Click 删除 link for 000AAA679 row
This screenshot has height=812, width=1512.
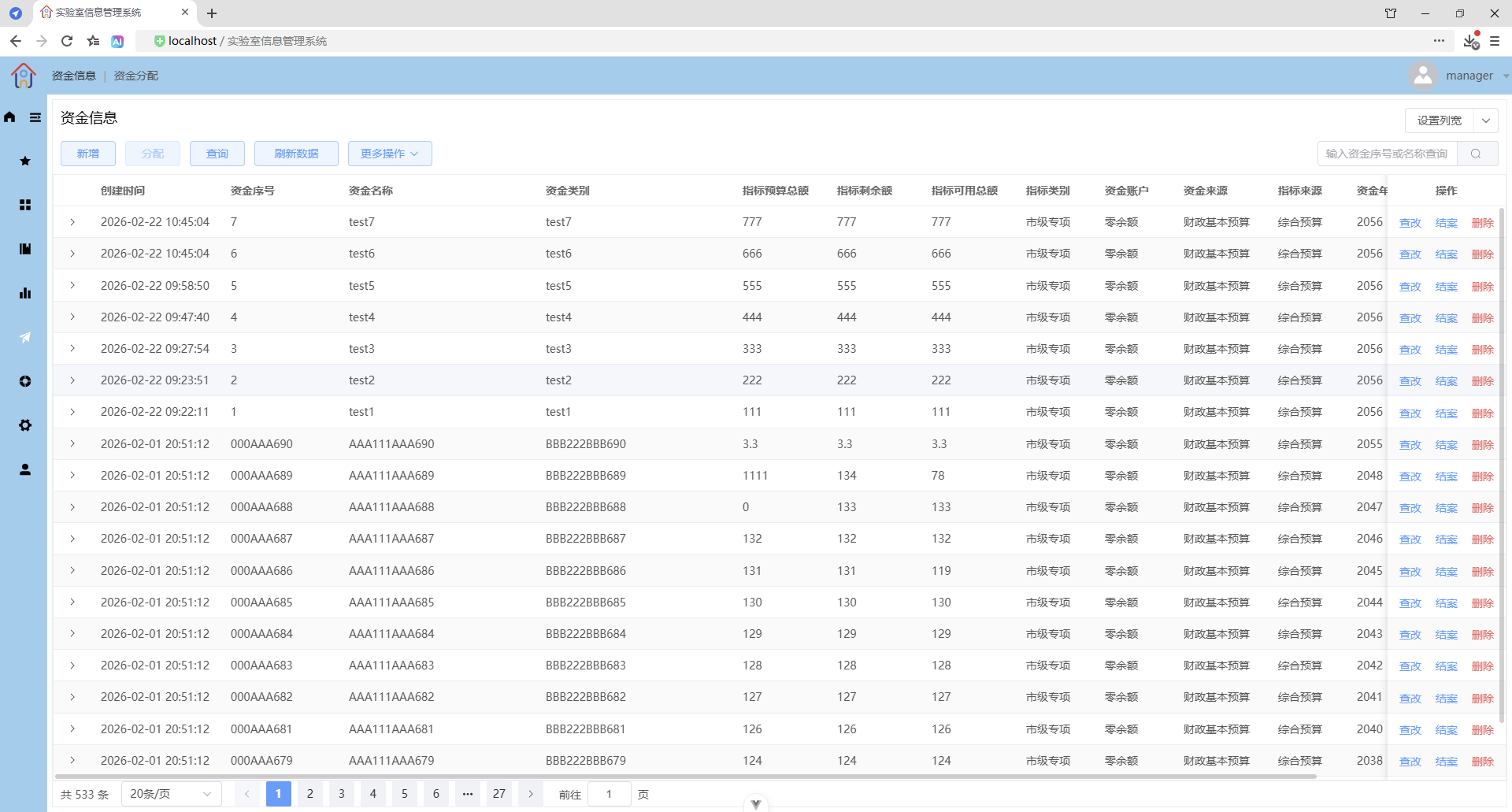pos(1483,762)
